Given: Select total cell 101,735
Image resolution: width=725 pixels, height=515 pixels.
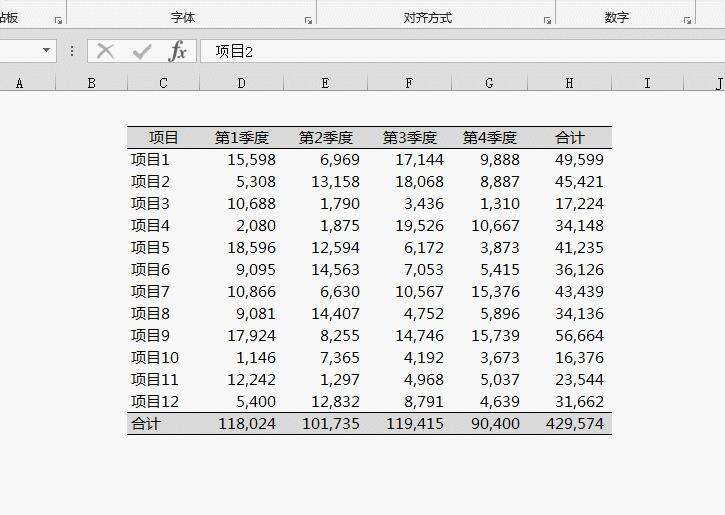Looking at the screenshot, I should pyautogui.click(x=326, y=423).
